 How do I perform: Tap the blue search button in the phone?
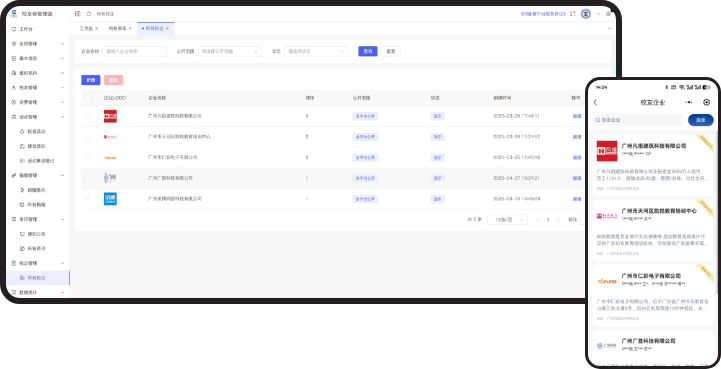coord(700,120)
